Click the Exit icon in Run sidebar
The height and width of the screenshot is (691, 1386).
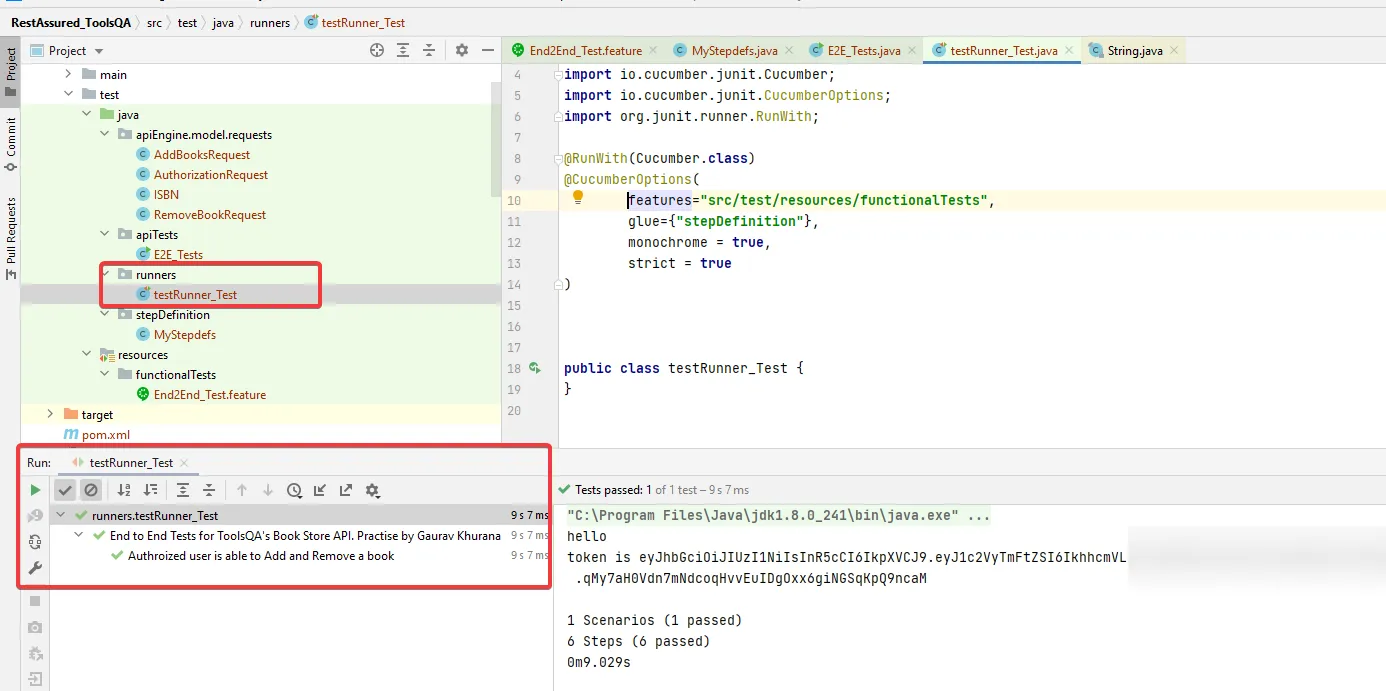[x=35, y=680]
